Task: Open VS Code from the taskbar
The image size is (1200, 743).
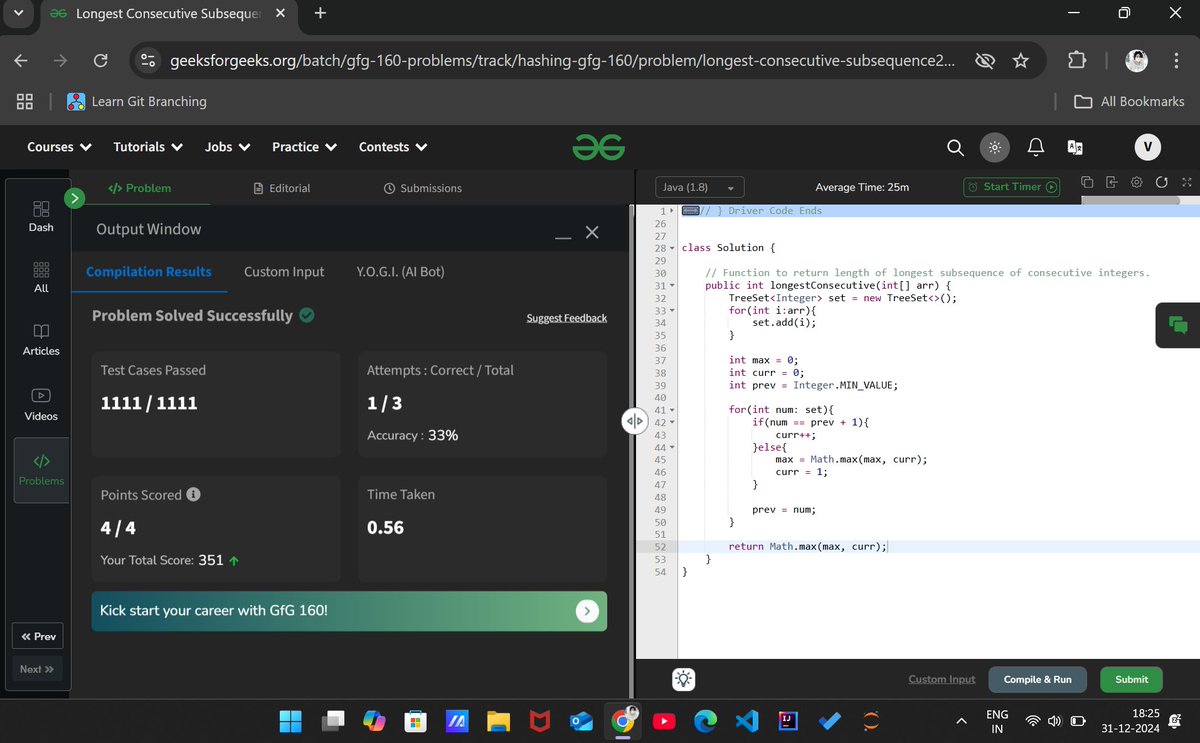Action: coord(745,720)
